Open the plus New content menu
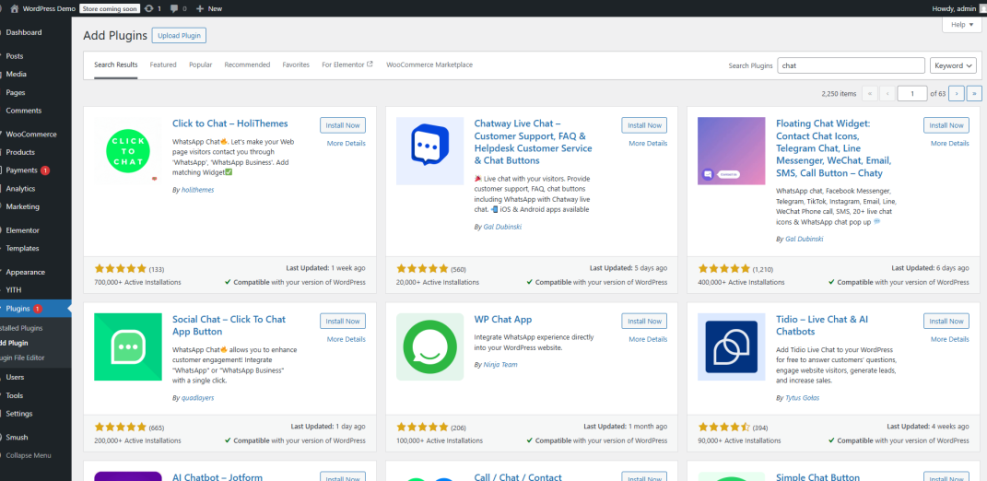Image resolution: width=987 pixels, height=481 pixels. [x=209, y=9]
